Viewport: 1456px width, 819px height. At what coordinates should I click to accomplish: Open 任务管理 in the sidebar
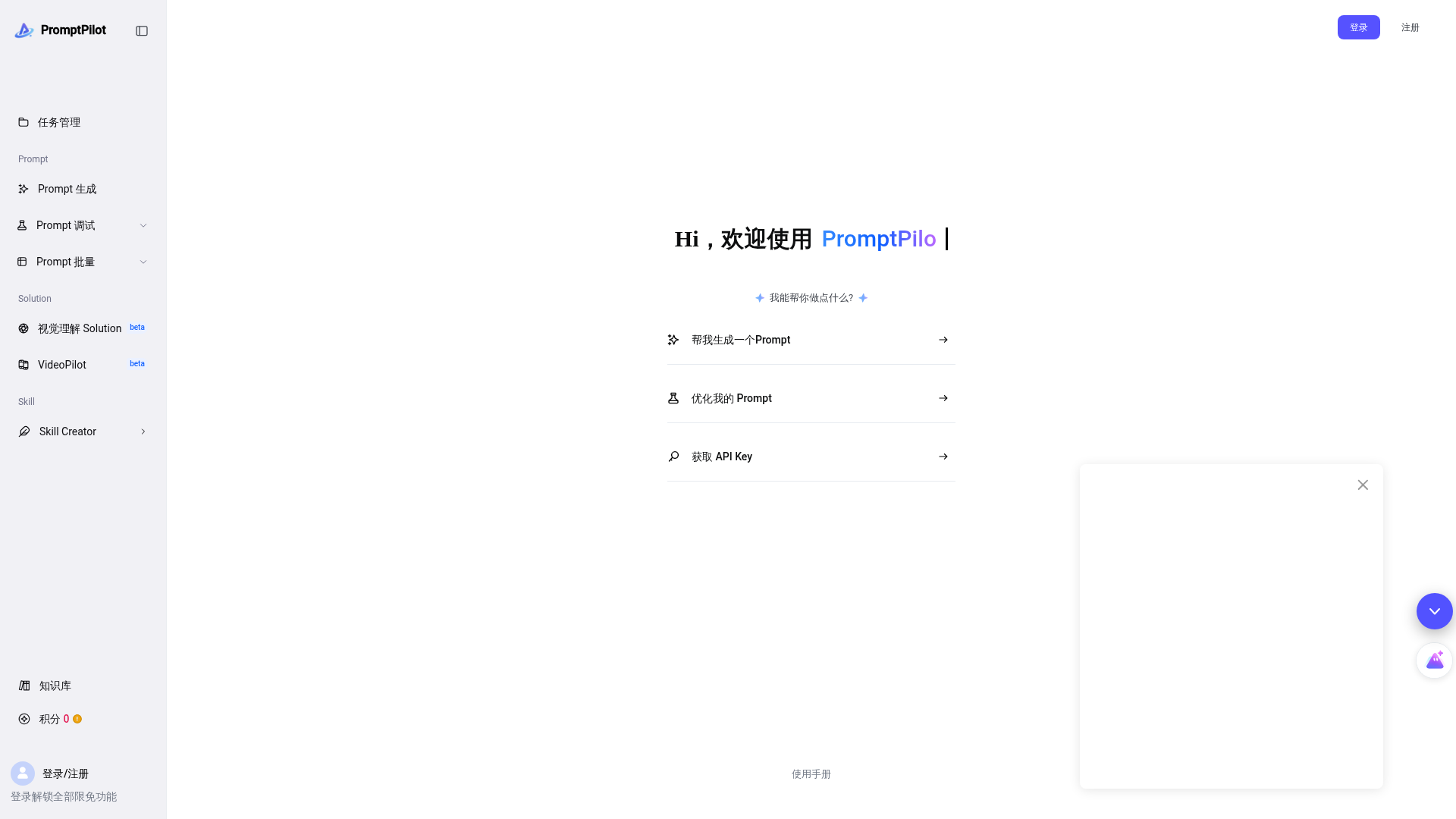[83, 122]
